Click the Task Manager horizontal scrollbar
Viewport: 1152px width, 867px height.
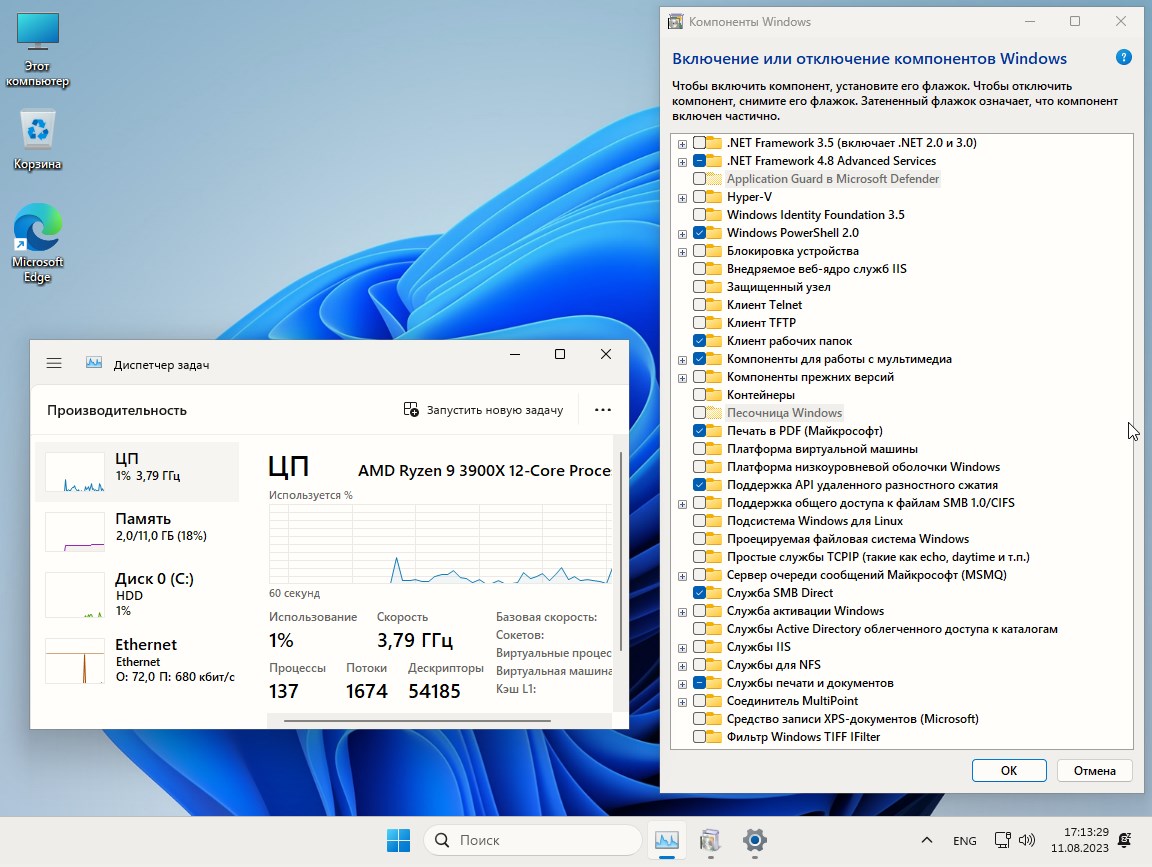click(417, 721)
